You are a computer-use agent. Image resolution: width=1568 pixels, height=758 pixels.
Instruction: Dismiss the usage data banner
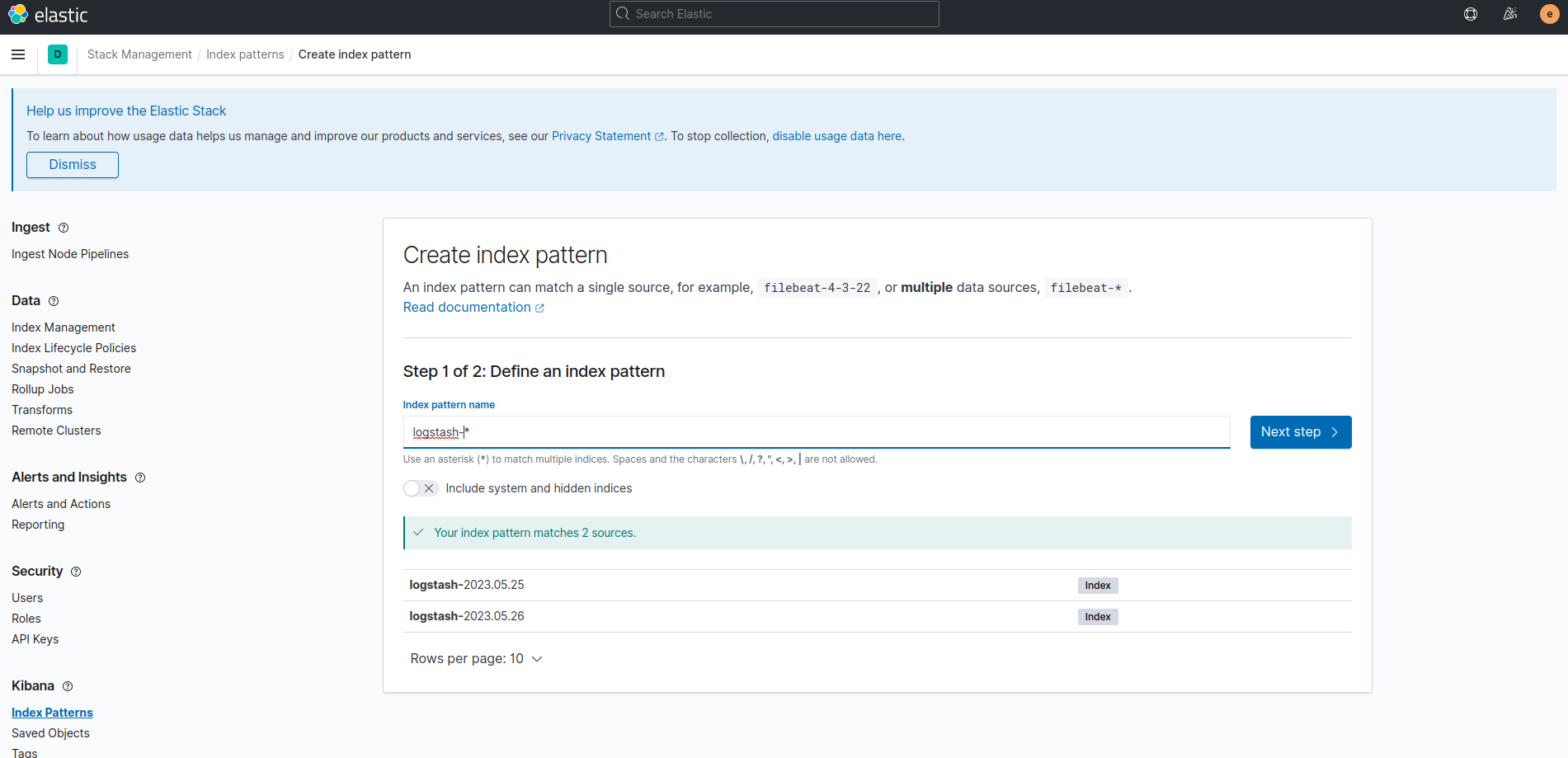coord(73,165)
